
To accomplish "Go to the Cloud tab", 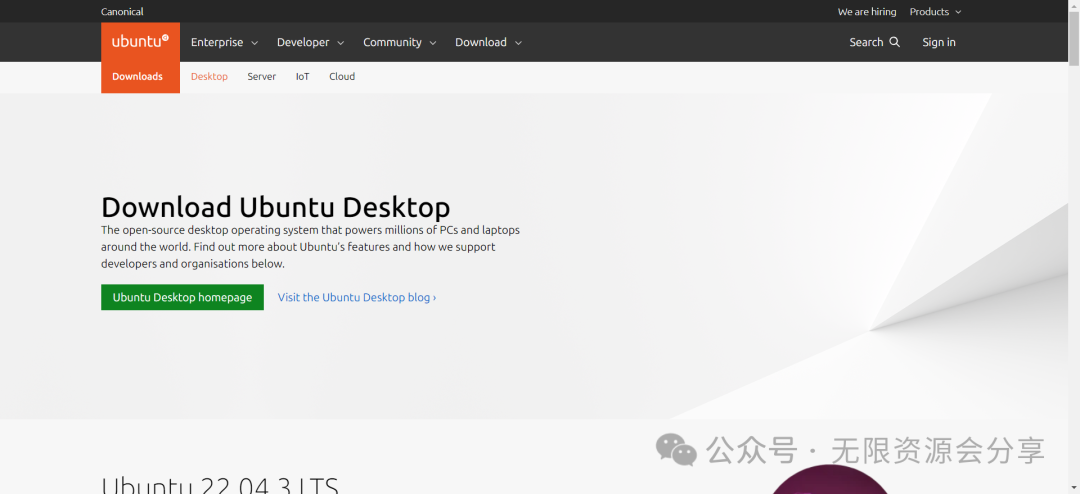I will [x=342, y=76].
